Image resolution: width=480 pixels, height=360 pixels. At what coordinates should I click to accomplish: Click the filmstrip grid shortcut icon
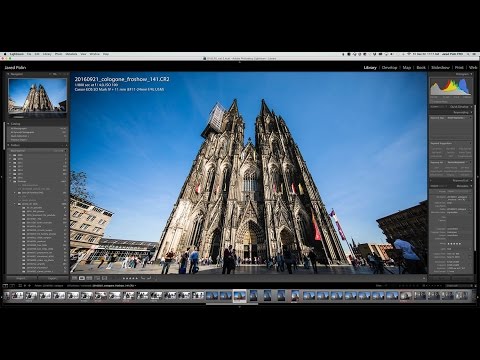tap(20, 286)
